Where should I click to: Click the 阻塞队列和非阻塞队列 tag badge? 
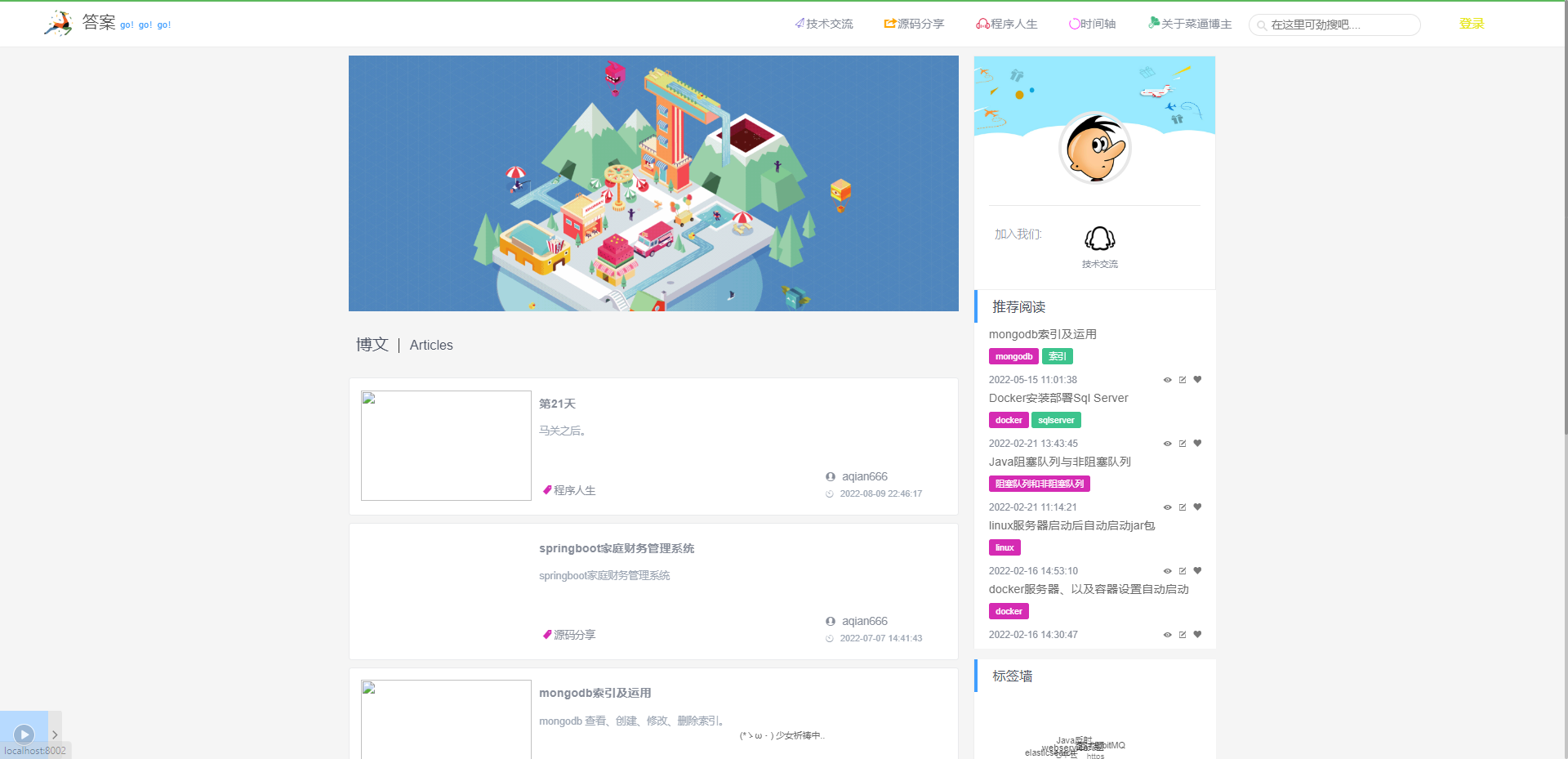(x=1040, y=484)
